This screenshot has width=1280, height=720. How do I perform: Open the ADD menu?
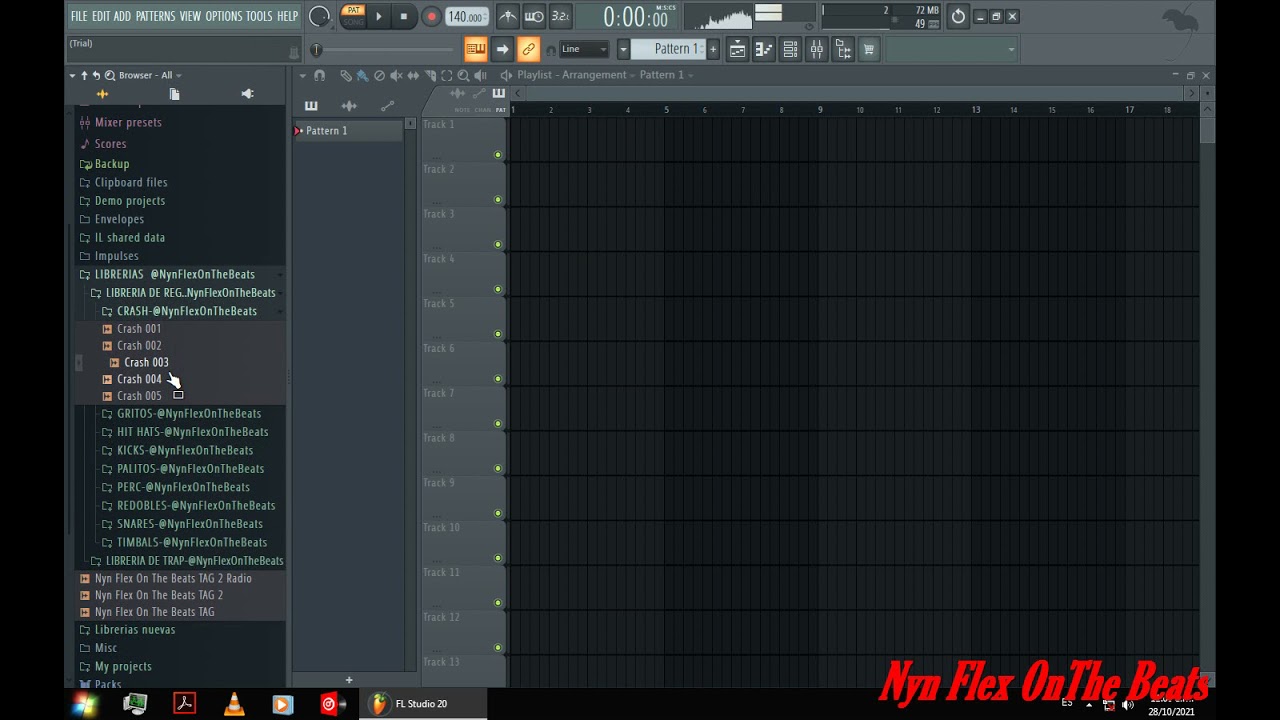click(122, 17)
